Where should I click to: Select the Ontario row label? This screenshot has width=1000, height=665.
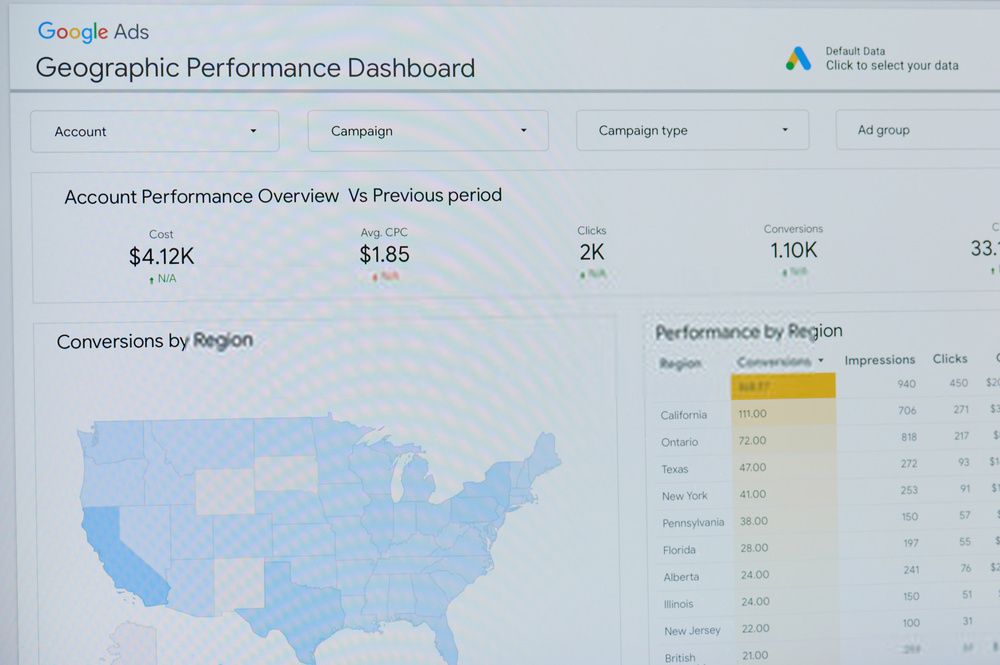point(679,442)
